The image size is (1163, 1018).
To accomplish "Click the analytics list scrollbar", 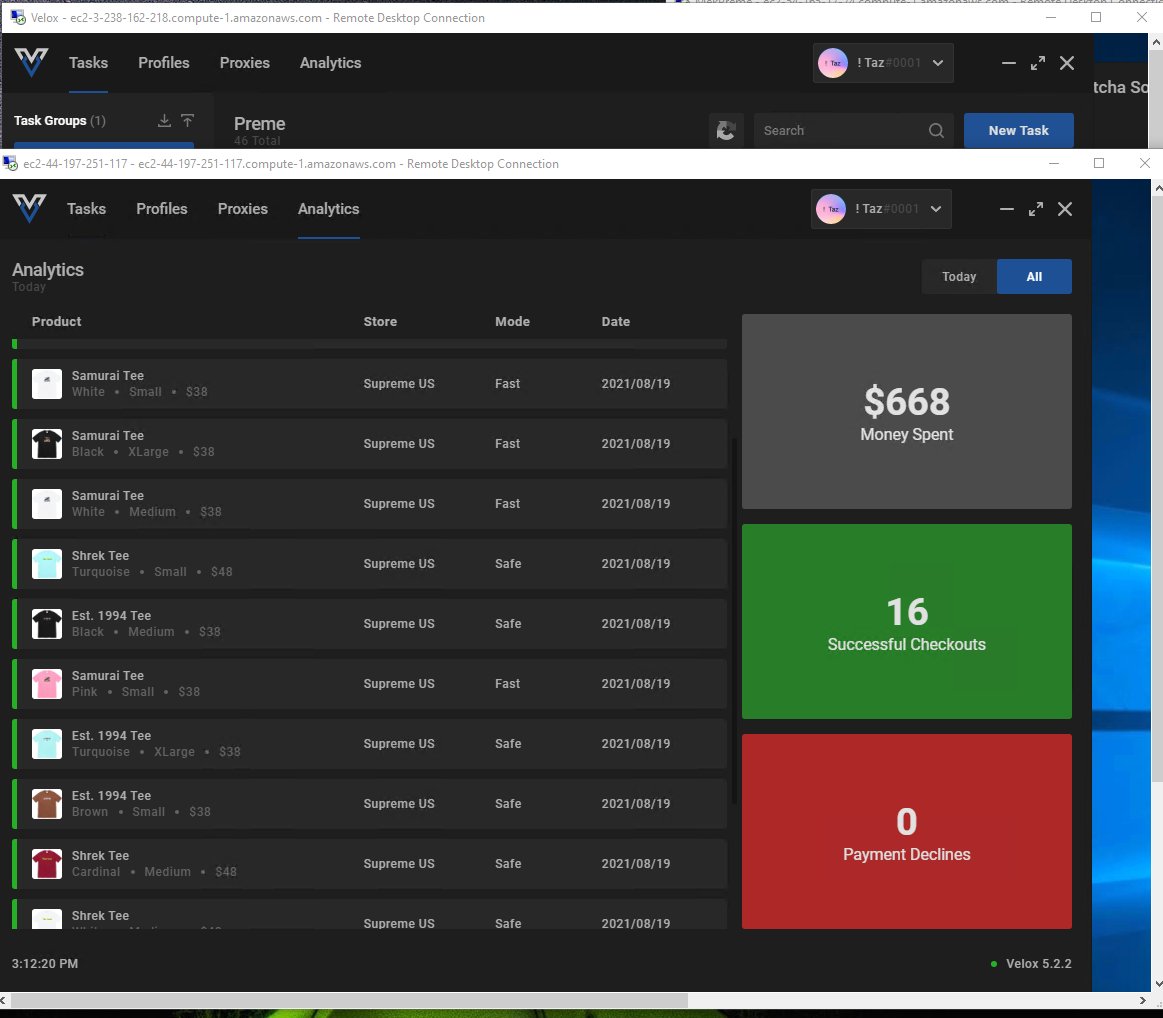I will coord(734,621).
